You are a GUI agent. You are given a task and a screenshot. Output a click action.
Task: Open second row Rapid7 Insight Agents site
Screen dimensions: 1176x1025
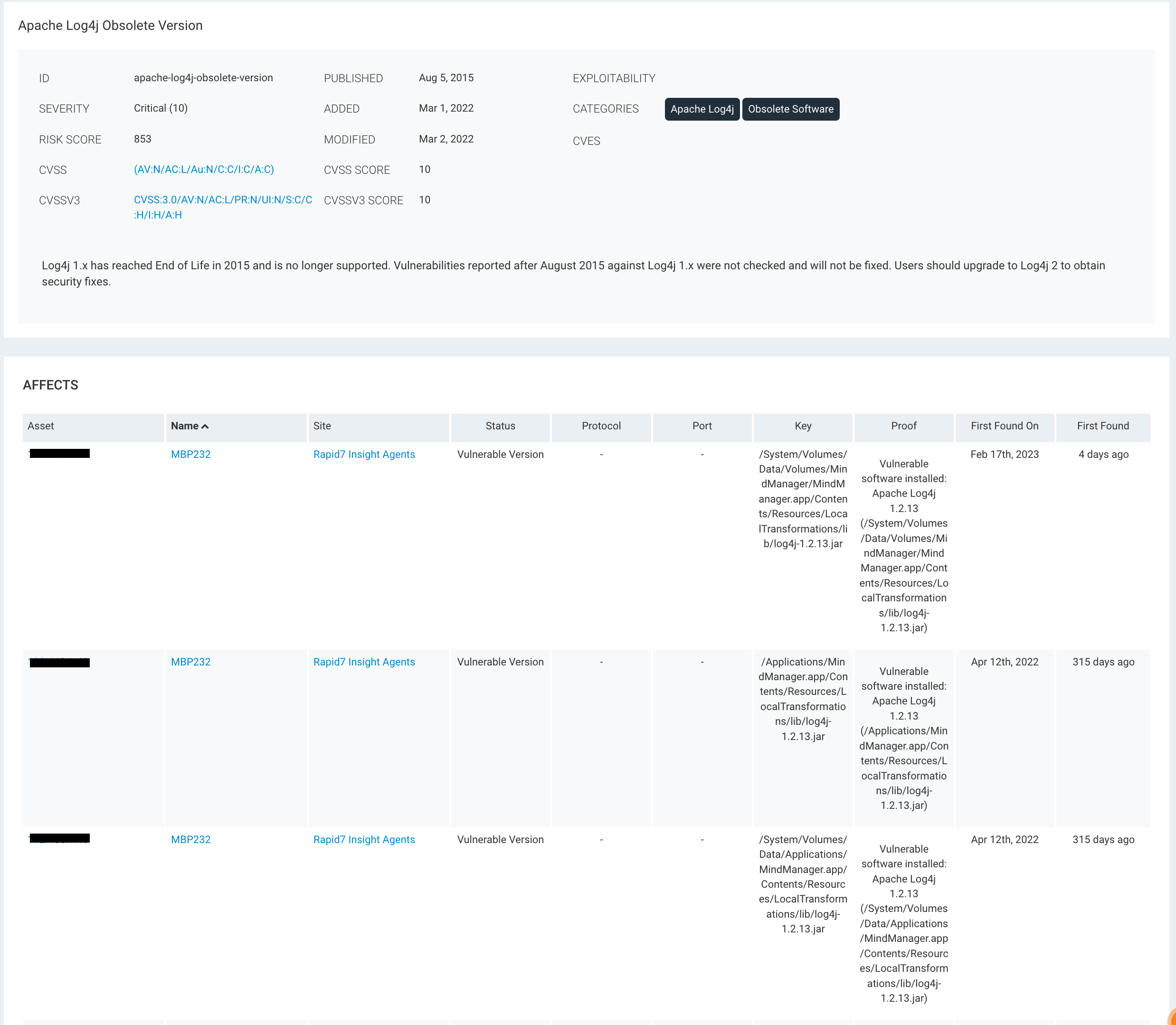pyautogui.click(x=364, y=662)
